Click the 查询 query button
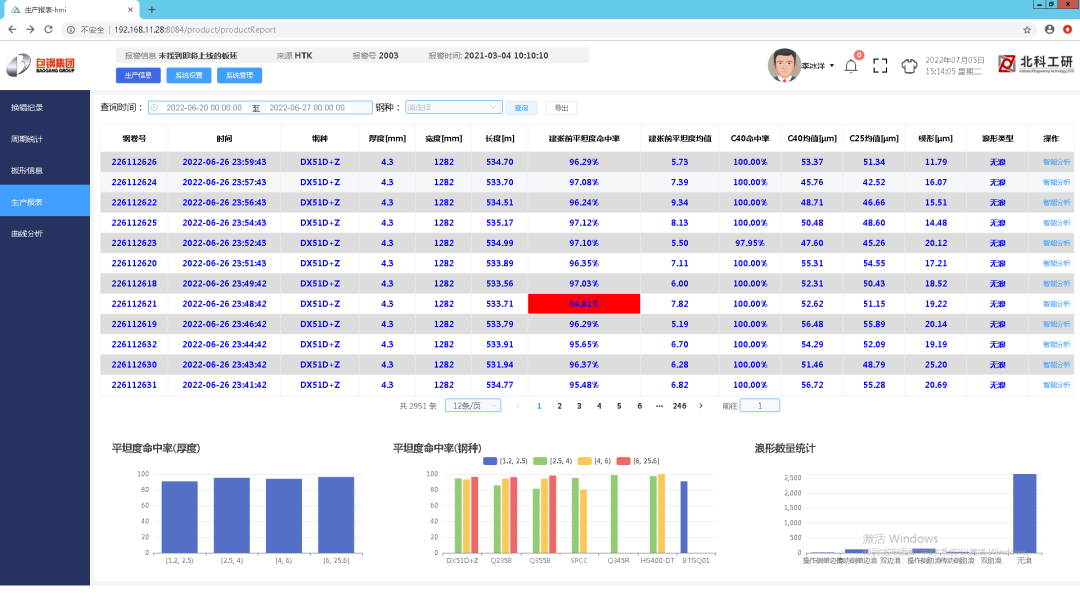The width and height of the screenshot is (1080, 608). [x=521, y=107]
